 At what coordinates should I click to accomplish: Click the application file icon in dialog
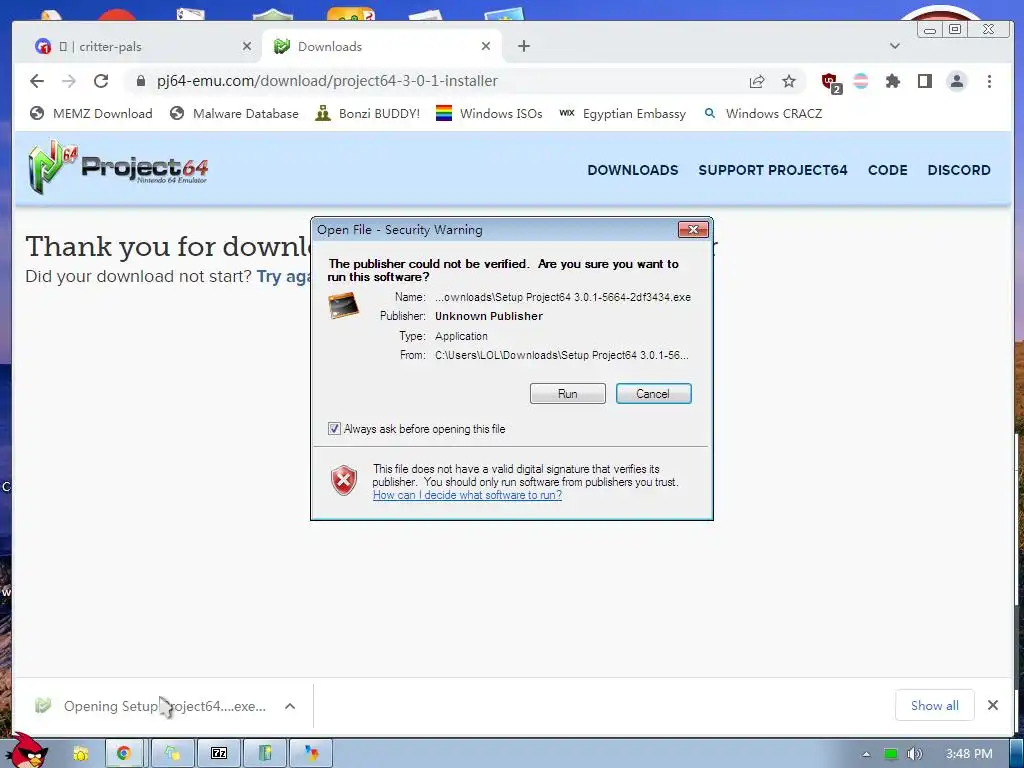[344, 306]
